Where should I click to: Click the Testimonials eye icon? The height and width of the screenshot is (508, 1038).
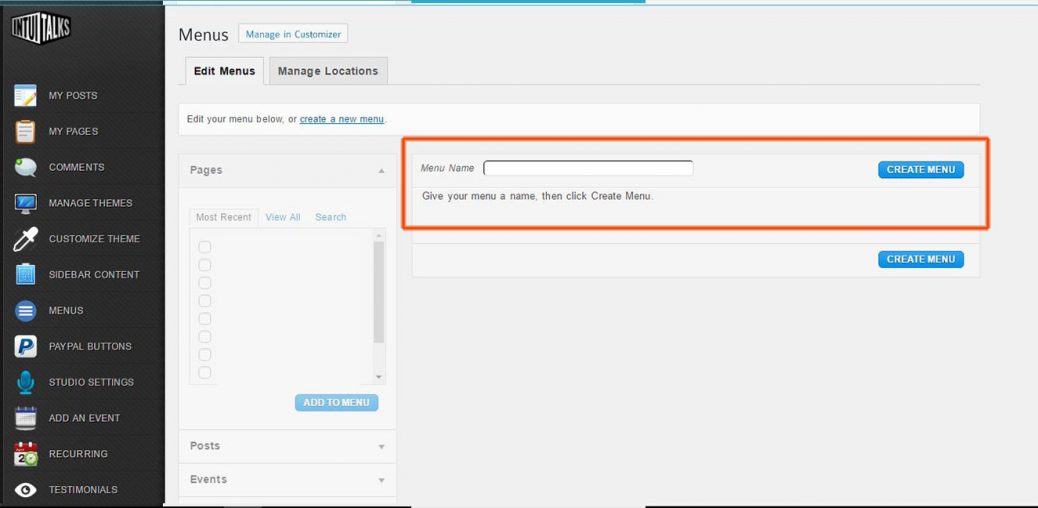coord(26,490)
